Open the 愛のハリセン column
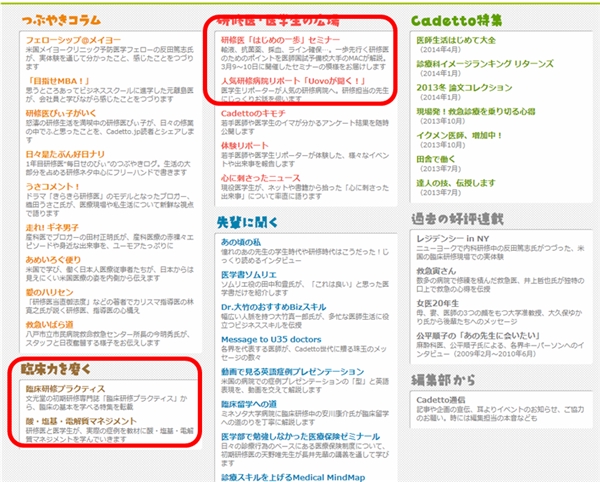 pyautogui.click(x=49, y=292)
